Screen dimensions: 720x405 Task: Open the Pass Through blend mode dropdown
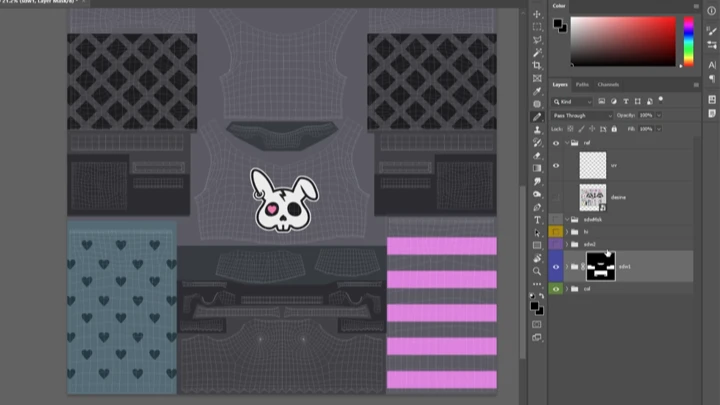[582, 116]
